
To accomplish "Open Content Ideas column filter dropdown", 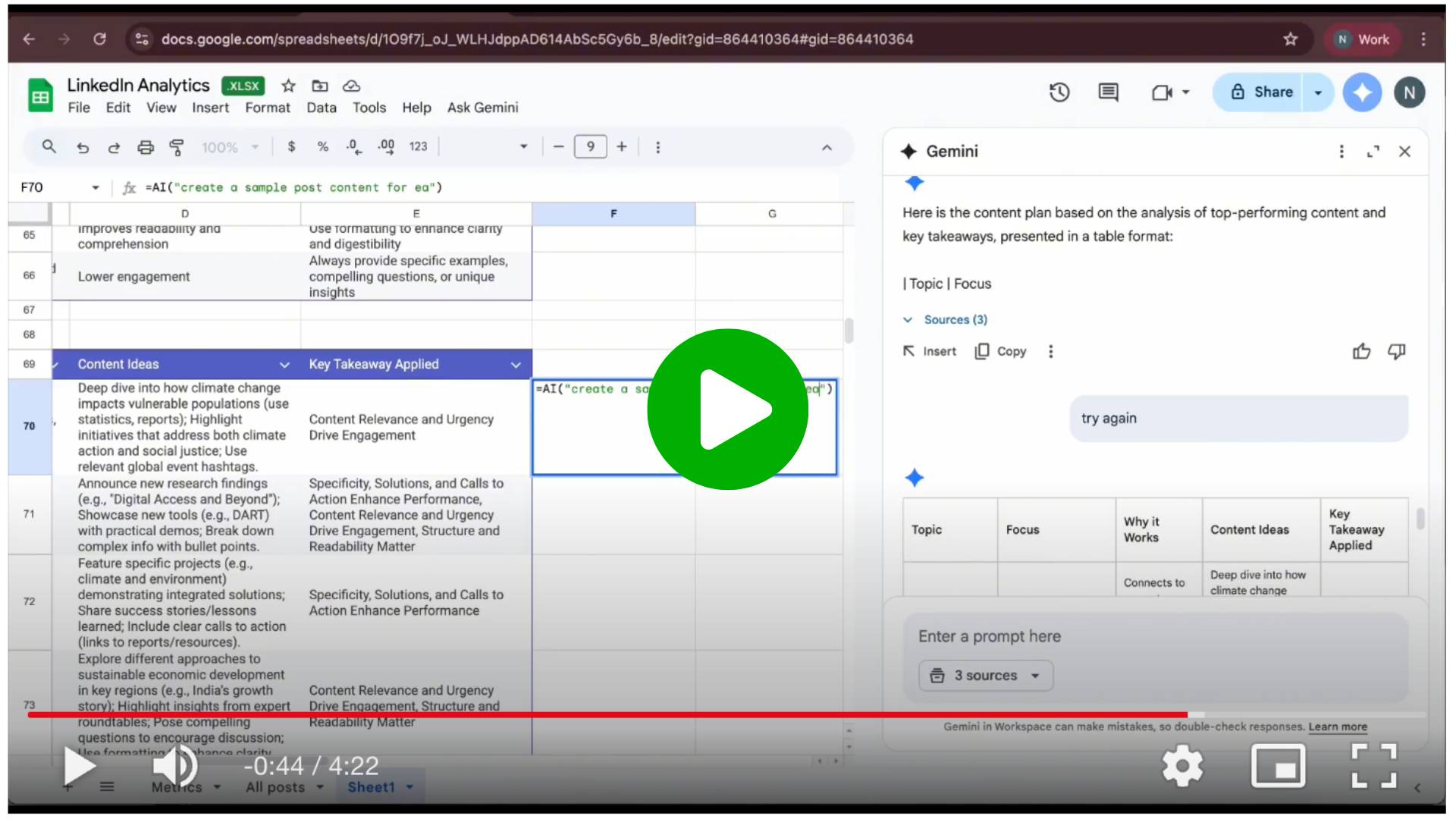I will [284, 365].
